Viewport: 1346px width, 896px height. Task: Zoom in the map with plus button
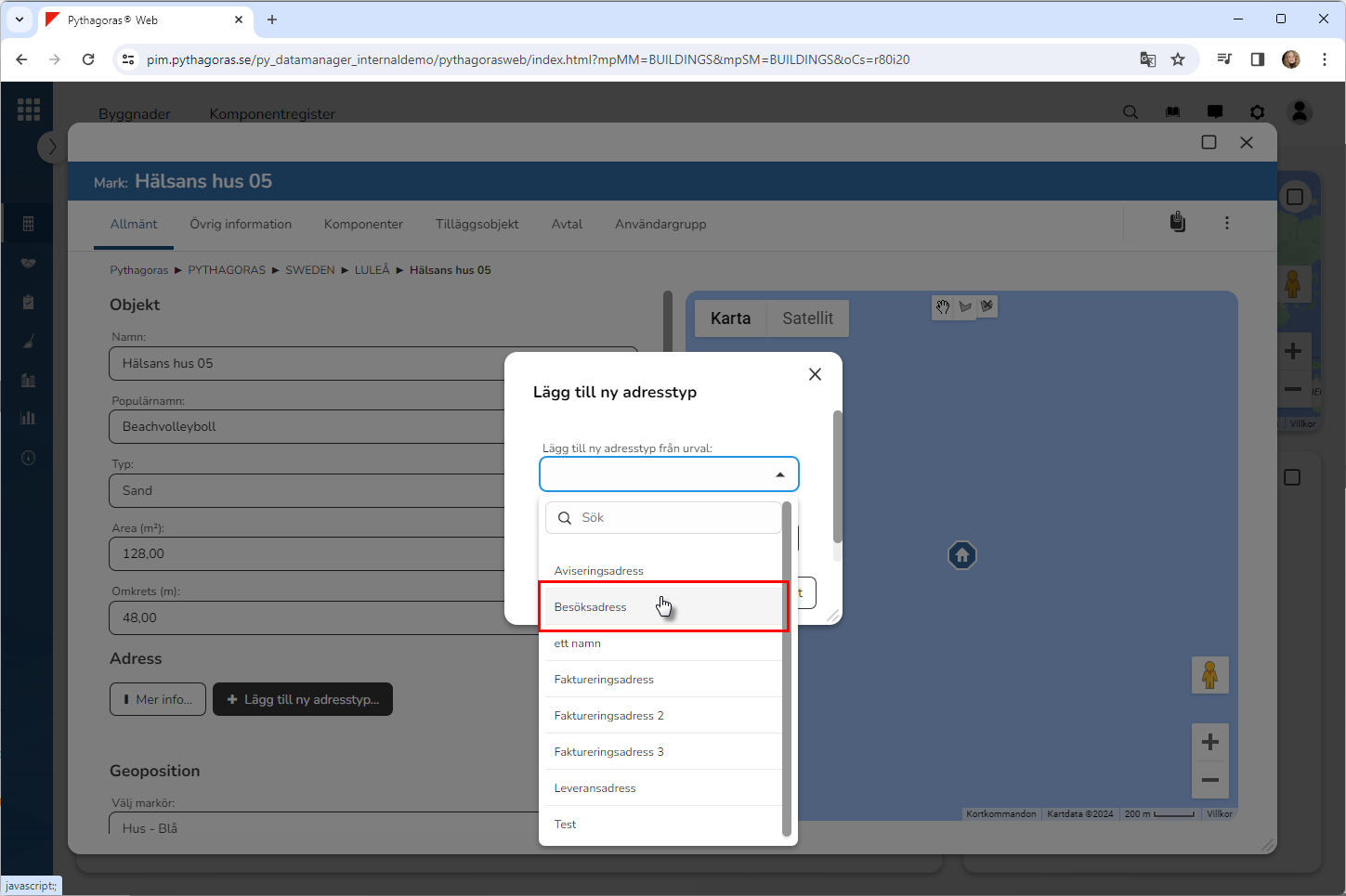1209,742
